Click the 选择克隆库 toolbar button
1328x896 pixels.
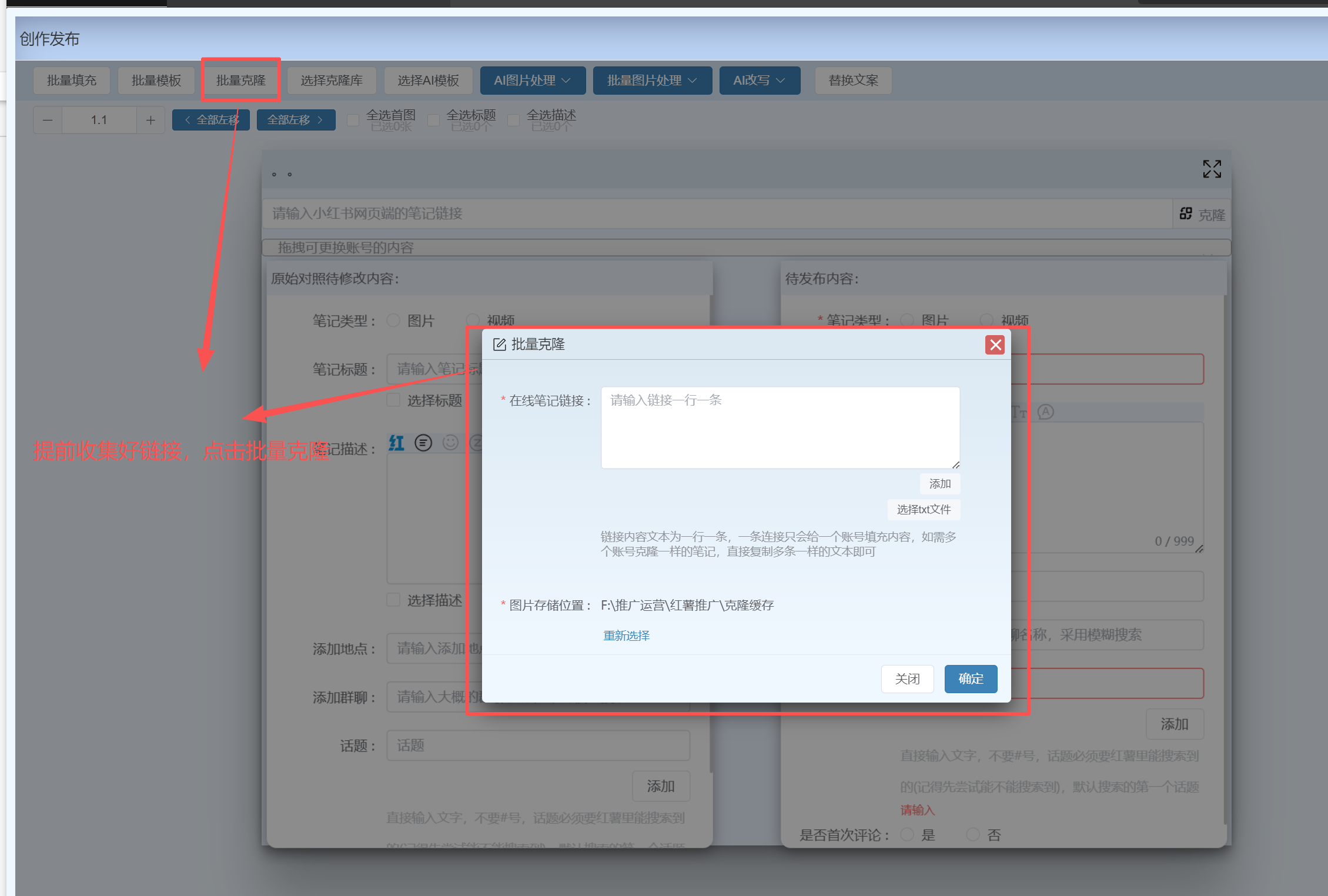[x=332, y=81]
